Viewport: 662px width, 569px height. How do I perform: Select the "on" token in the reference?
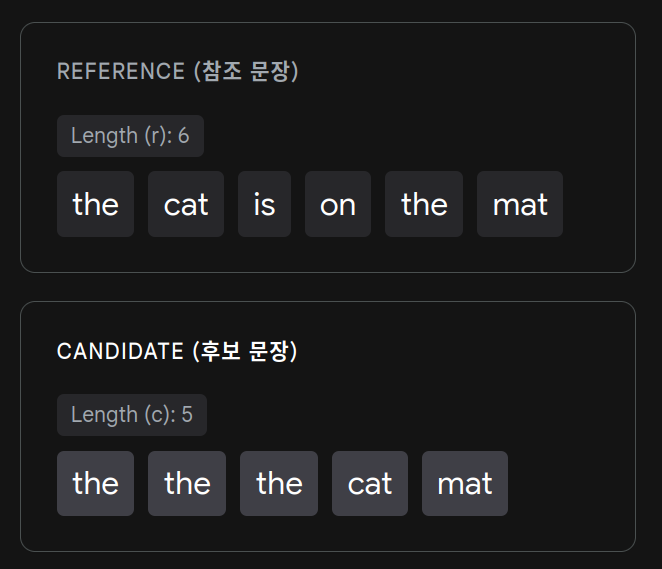tap(338, 204)
